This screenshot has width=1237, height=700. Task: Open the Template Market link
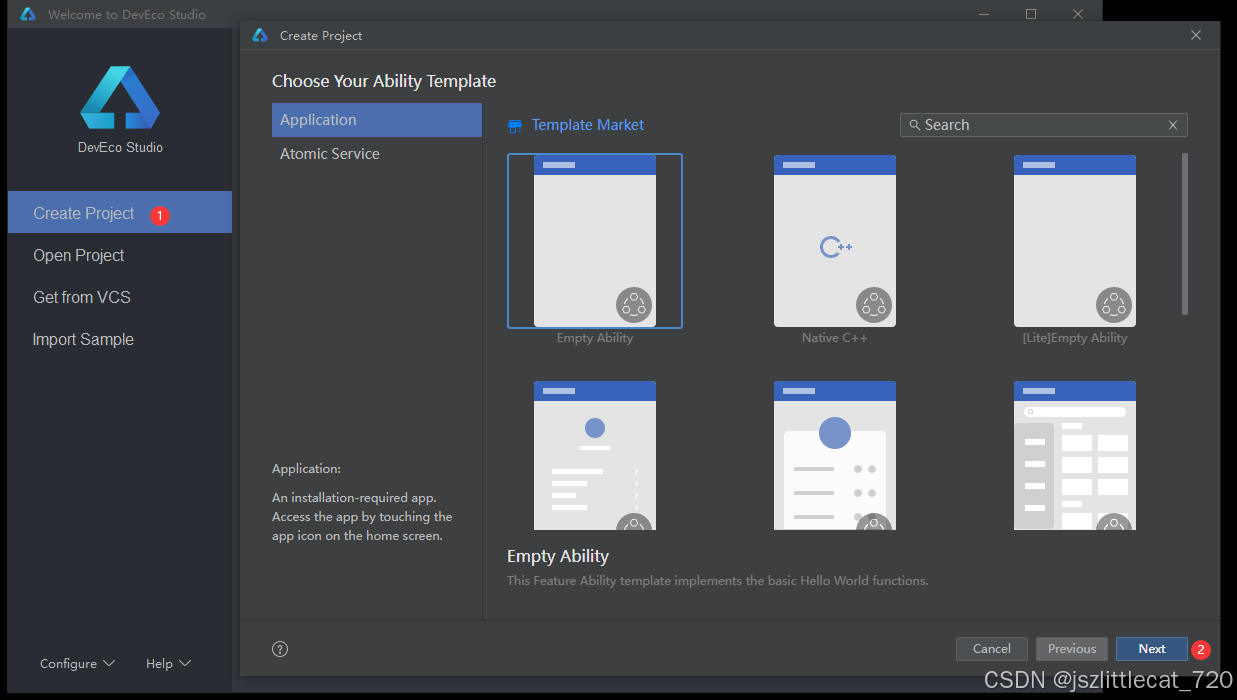(588, 125)
